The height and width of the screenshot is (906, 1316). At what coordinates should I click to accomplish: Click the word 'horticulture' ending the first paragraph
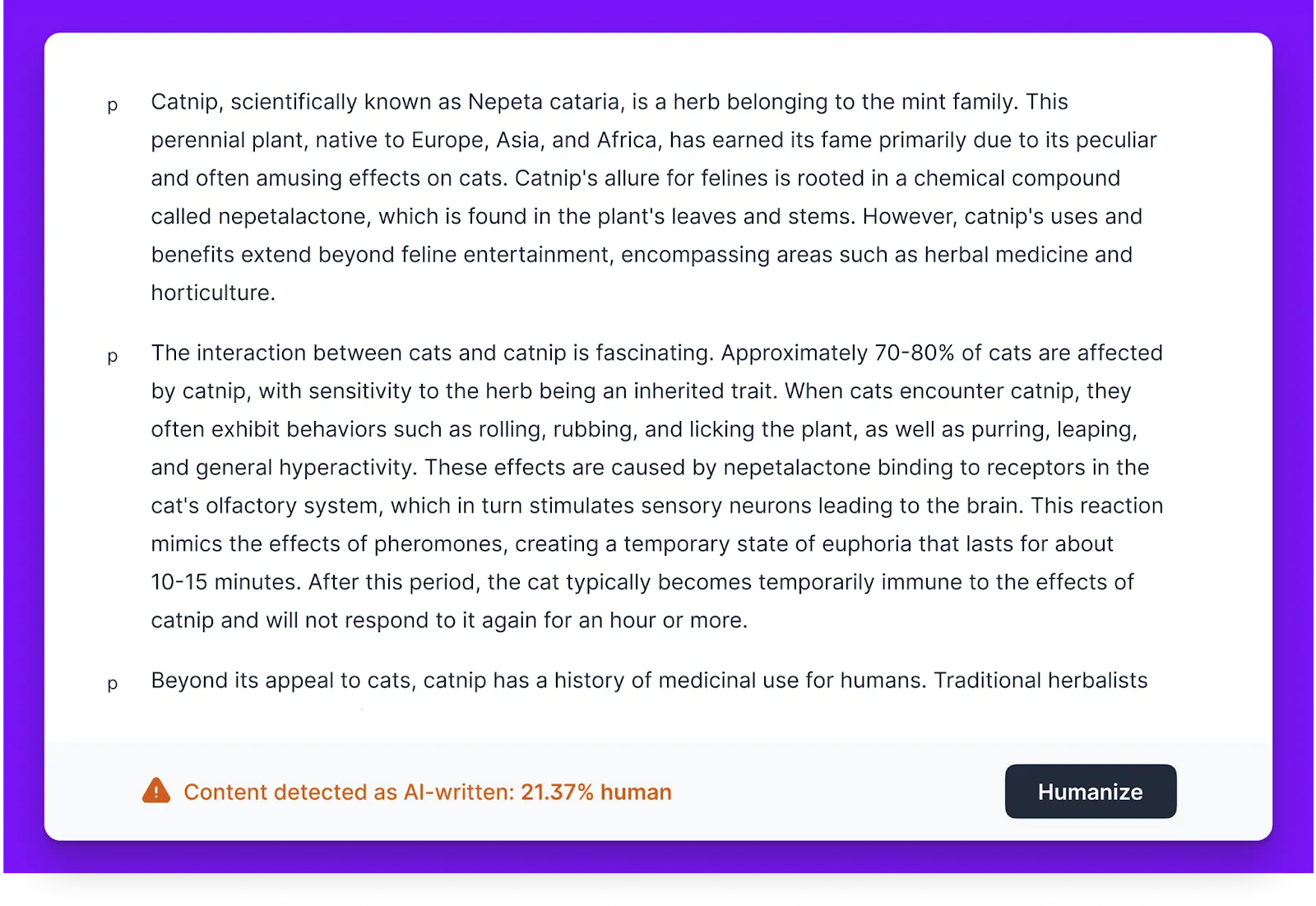(211, 294)
